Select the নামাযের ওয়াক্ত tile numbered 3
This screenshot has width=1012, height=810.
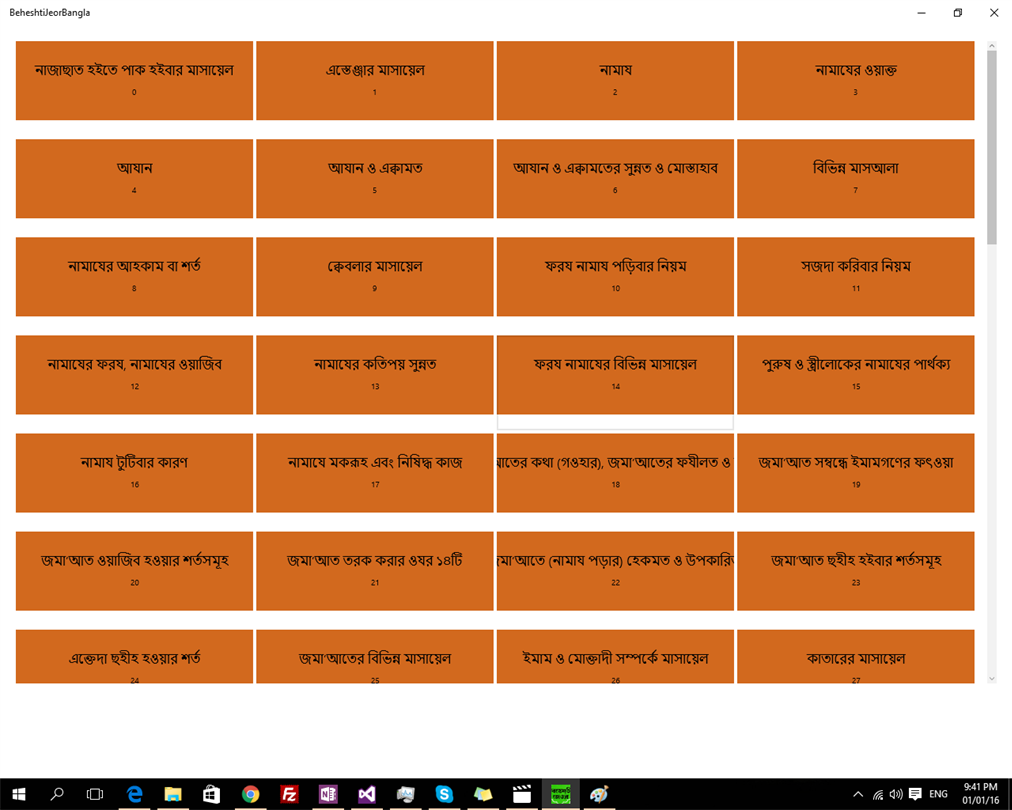click(x=856, y=81)
